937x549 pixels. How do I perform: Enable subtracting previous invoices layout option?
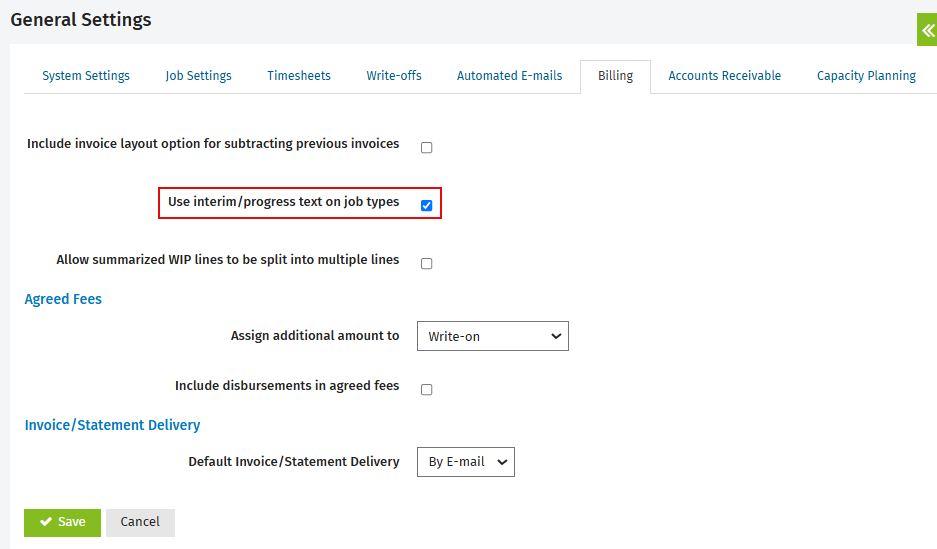427,148
